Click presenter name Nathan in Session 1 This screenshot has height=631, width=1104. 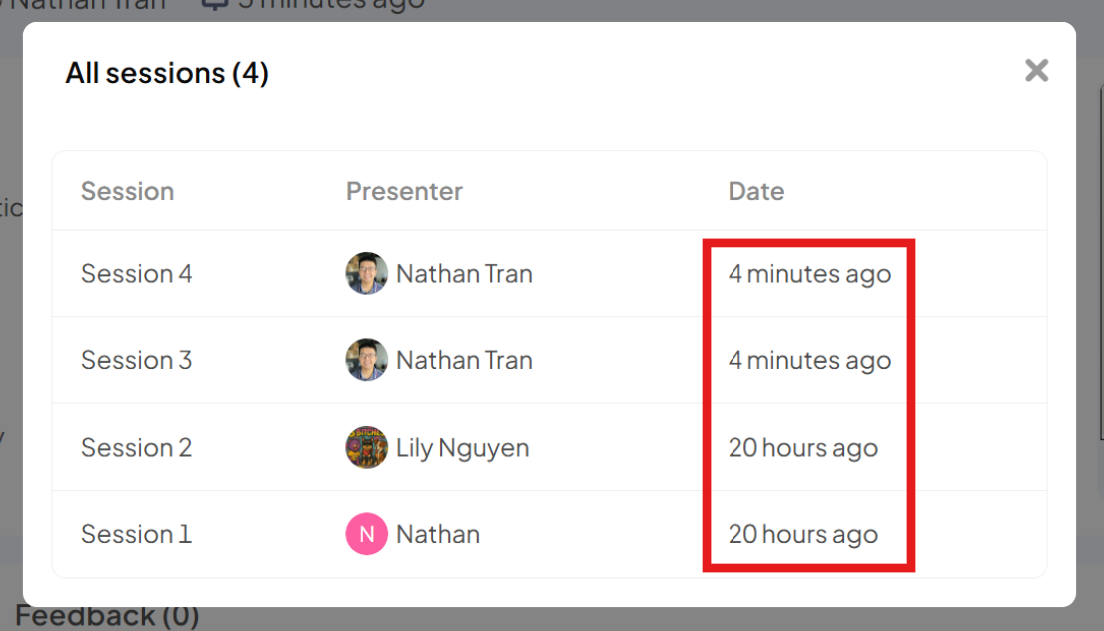point(438,534)
